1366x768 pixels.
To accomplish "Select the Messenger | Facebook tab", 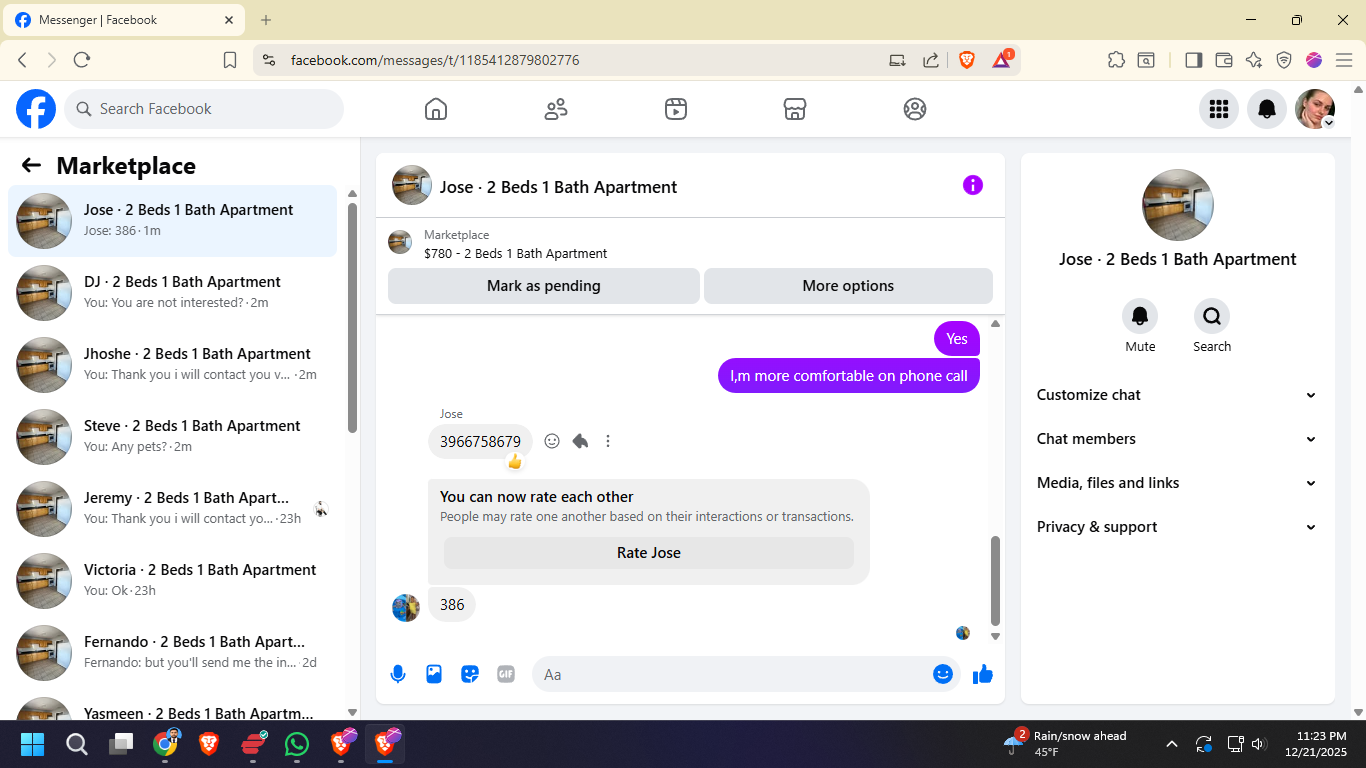I will (x=124, y=20).
